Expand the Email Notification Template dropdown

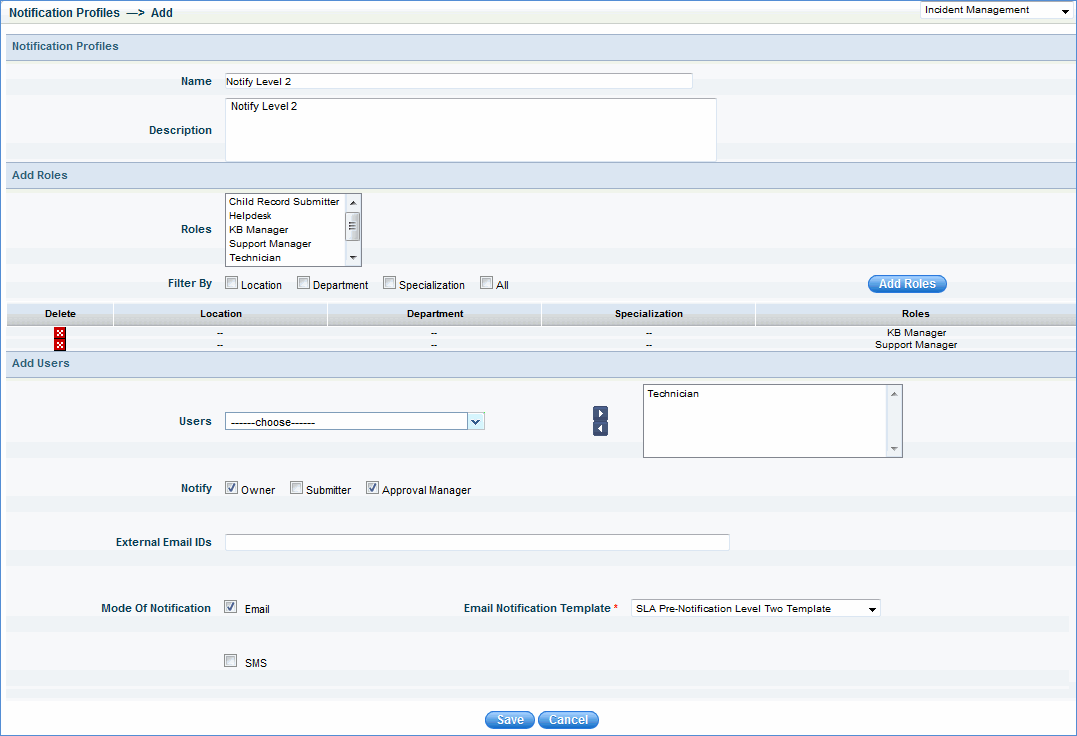pos(872,609)
